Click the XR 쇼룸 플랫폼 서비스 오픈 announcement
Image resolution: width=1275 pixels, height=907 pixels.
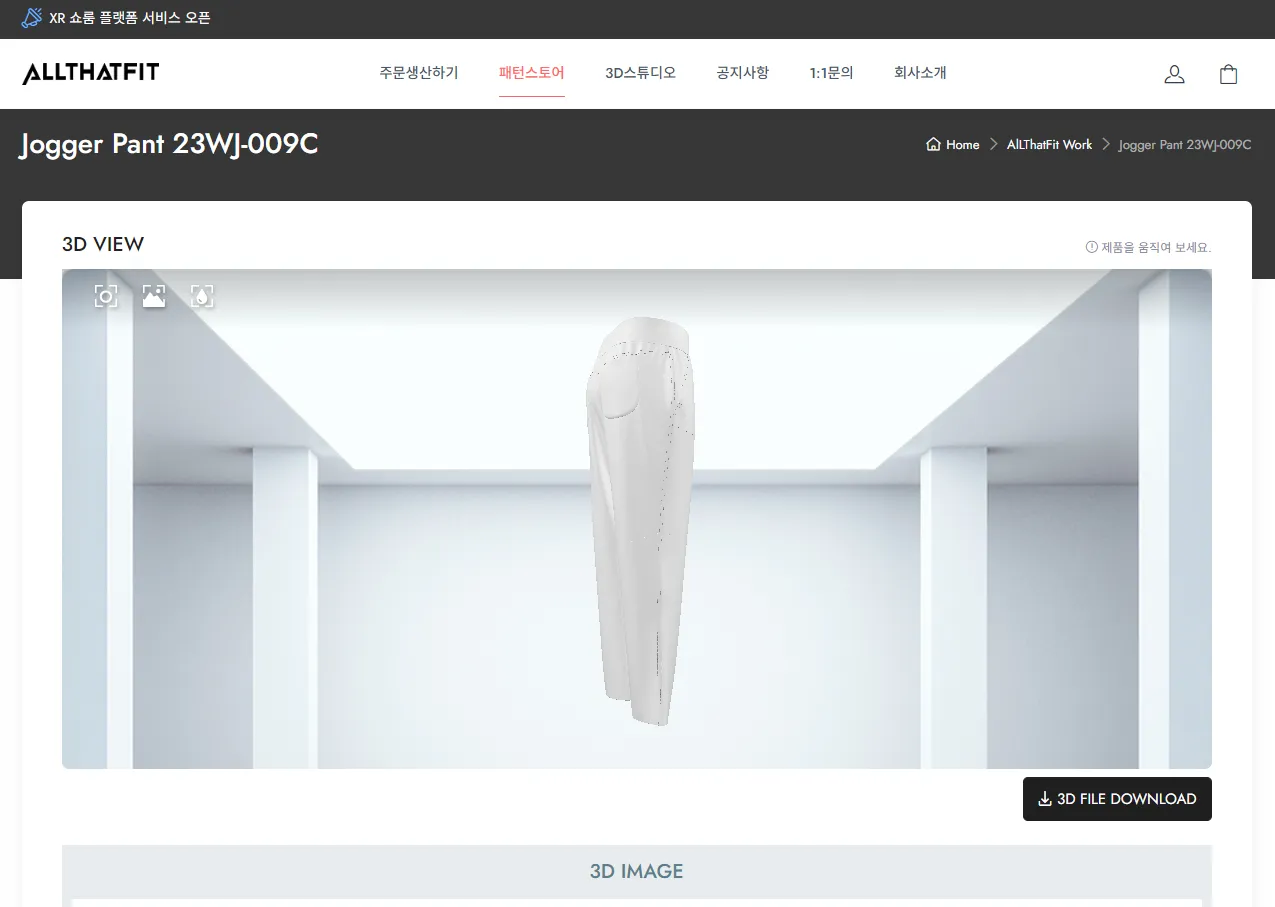(130, 18)
